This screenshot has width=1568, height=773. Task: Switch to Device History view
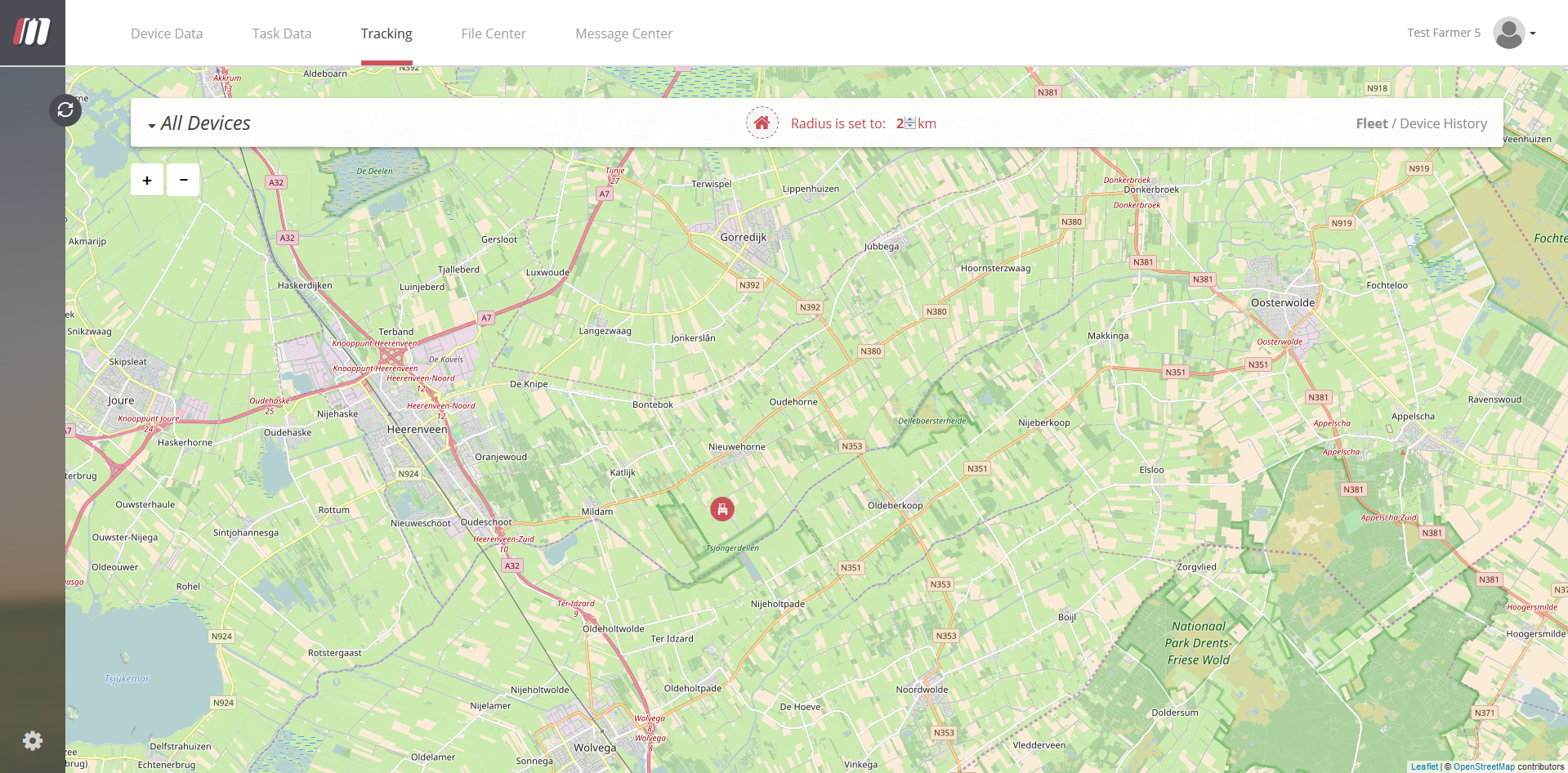[x=1443, y=123]
